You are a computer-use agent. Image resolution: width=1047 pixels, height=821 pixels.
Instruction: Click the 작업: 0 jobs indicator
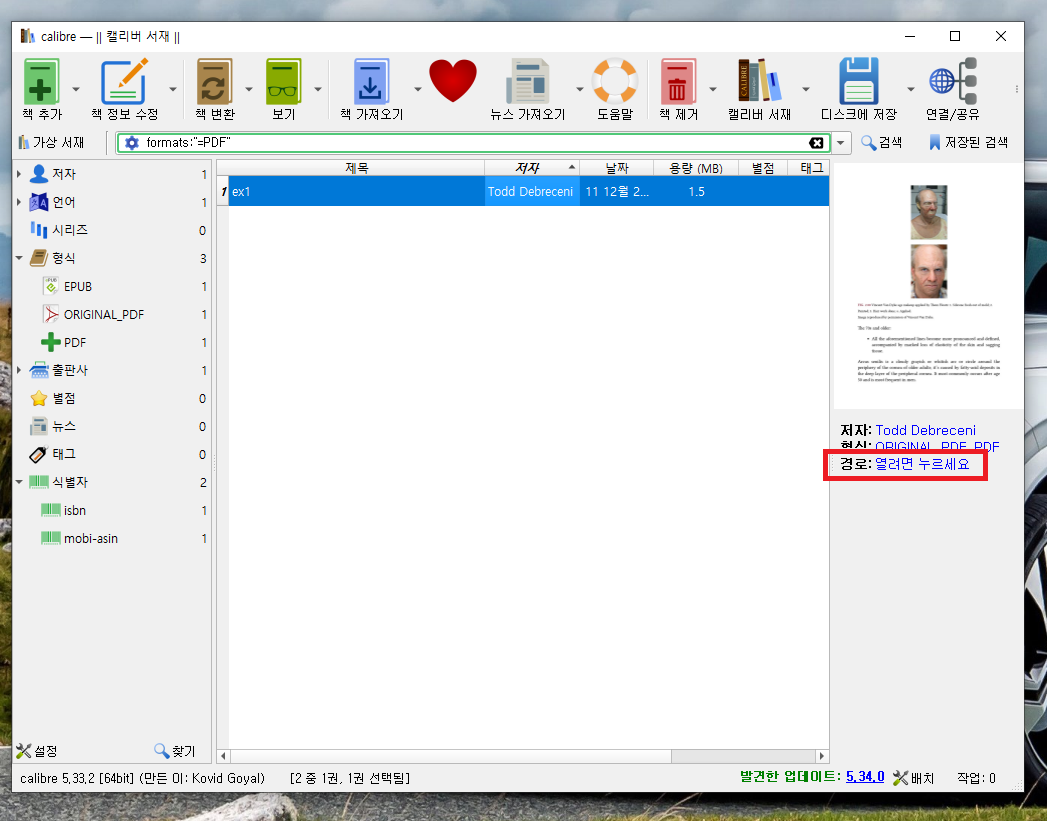point(976,778)
